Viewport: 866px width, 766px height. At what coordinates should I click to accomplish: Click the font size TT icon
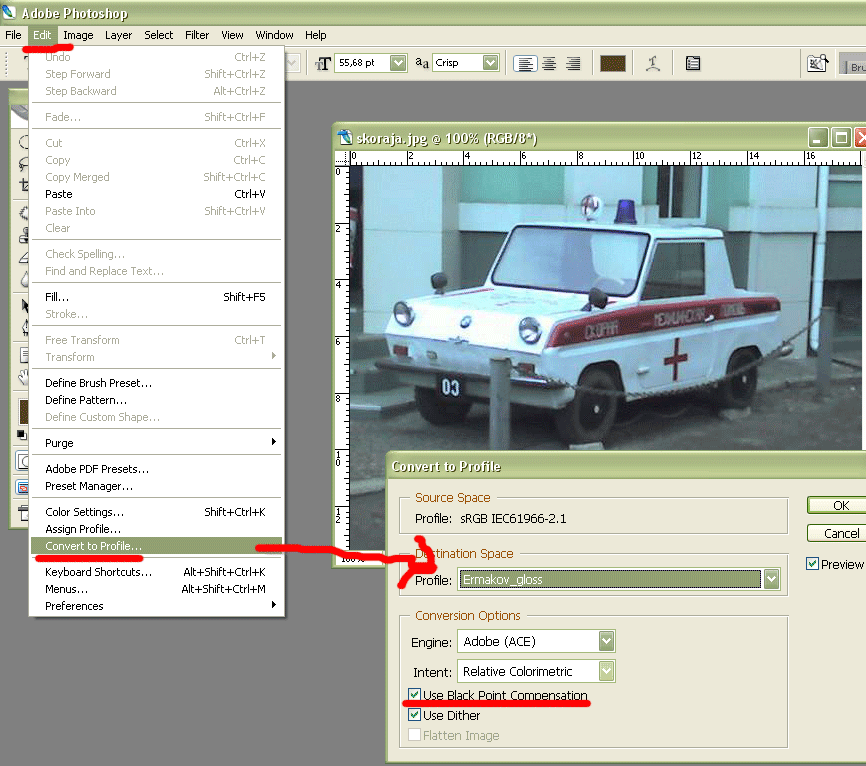[x=323, y=64]
